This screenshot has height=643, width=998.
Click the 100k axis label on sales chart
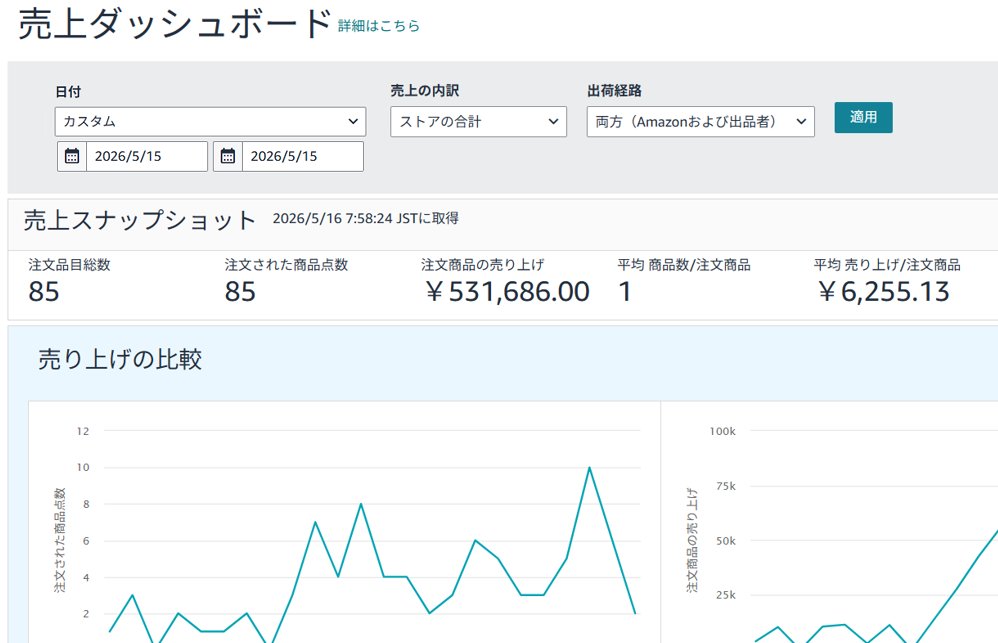pyautogui.click(x=722, y=431)
